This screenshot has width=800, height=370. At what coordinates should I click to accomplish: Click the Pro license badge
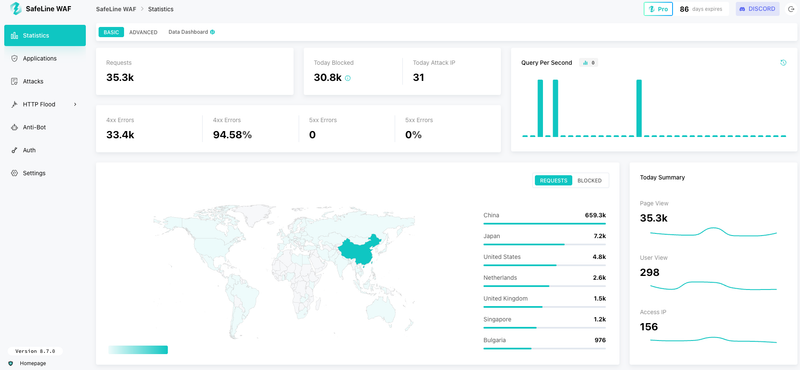(x=658, y=9)
